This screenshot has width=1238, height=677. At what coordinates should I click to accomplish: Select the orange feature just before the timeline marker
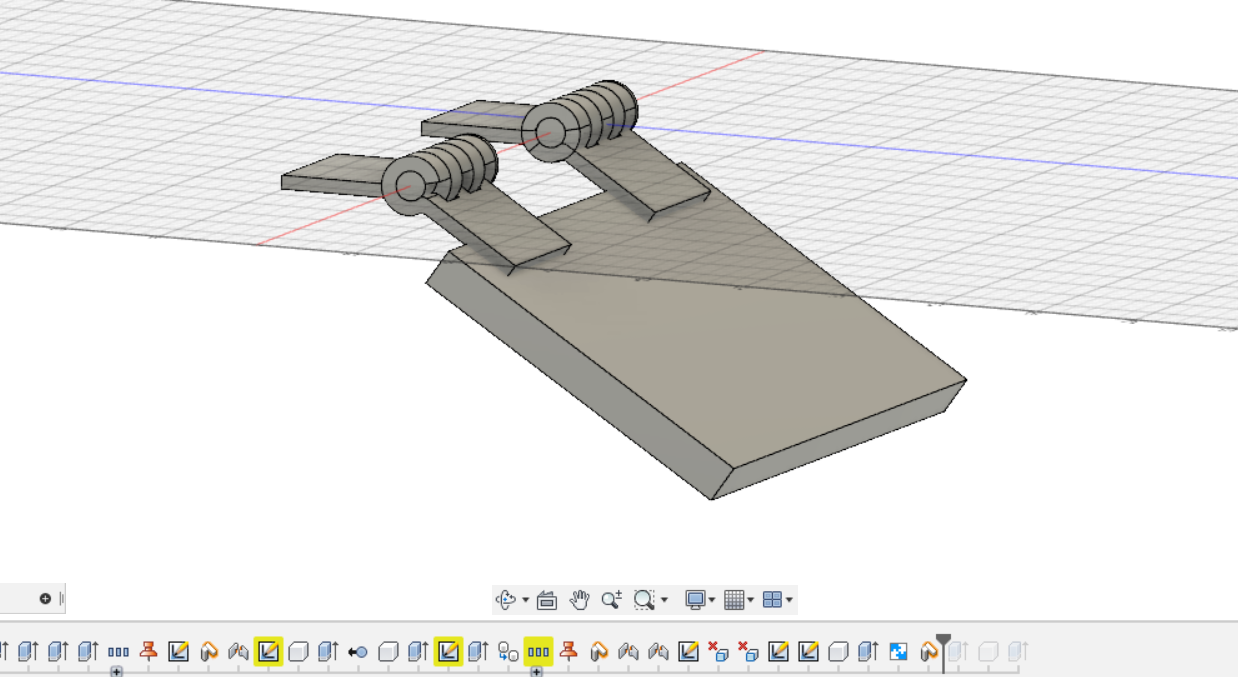click(x=928, y=652)
